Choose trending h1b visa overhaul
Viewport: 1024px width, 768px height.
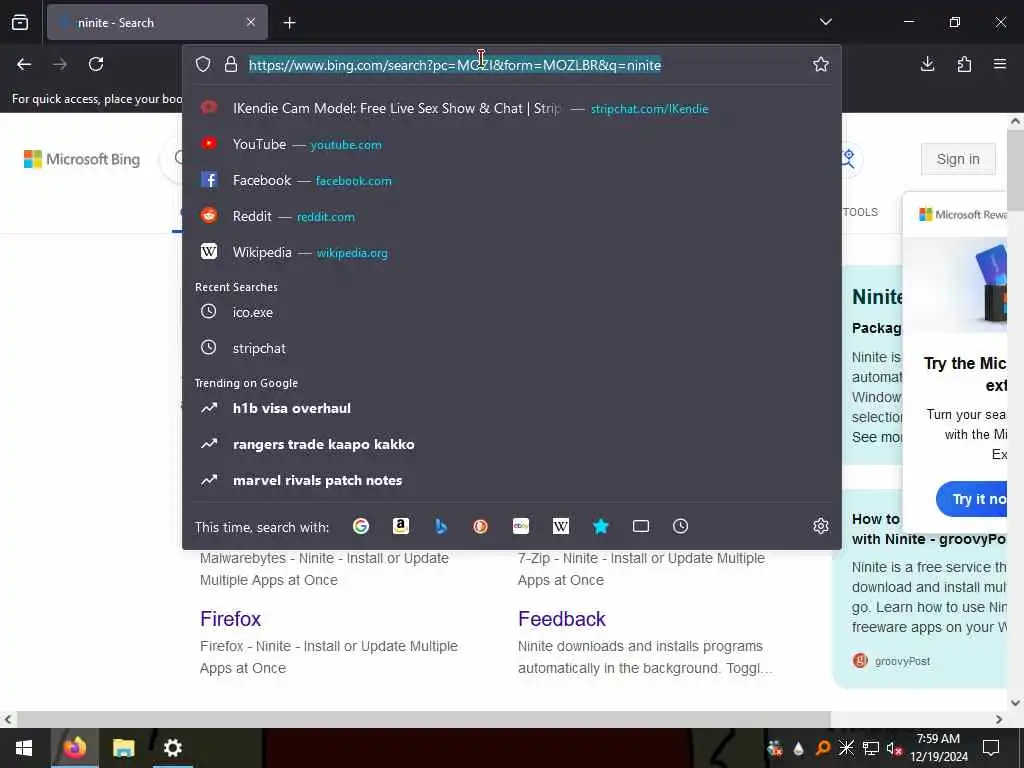[x=512, y=408]
